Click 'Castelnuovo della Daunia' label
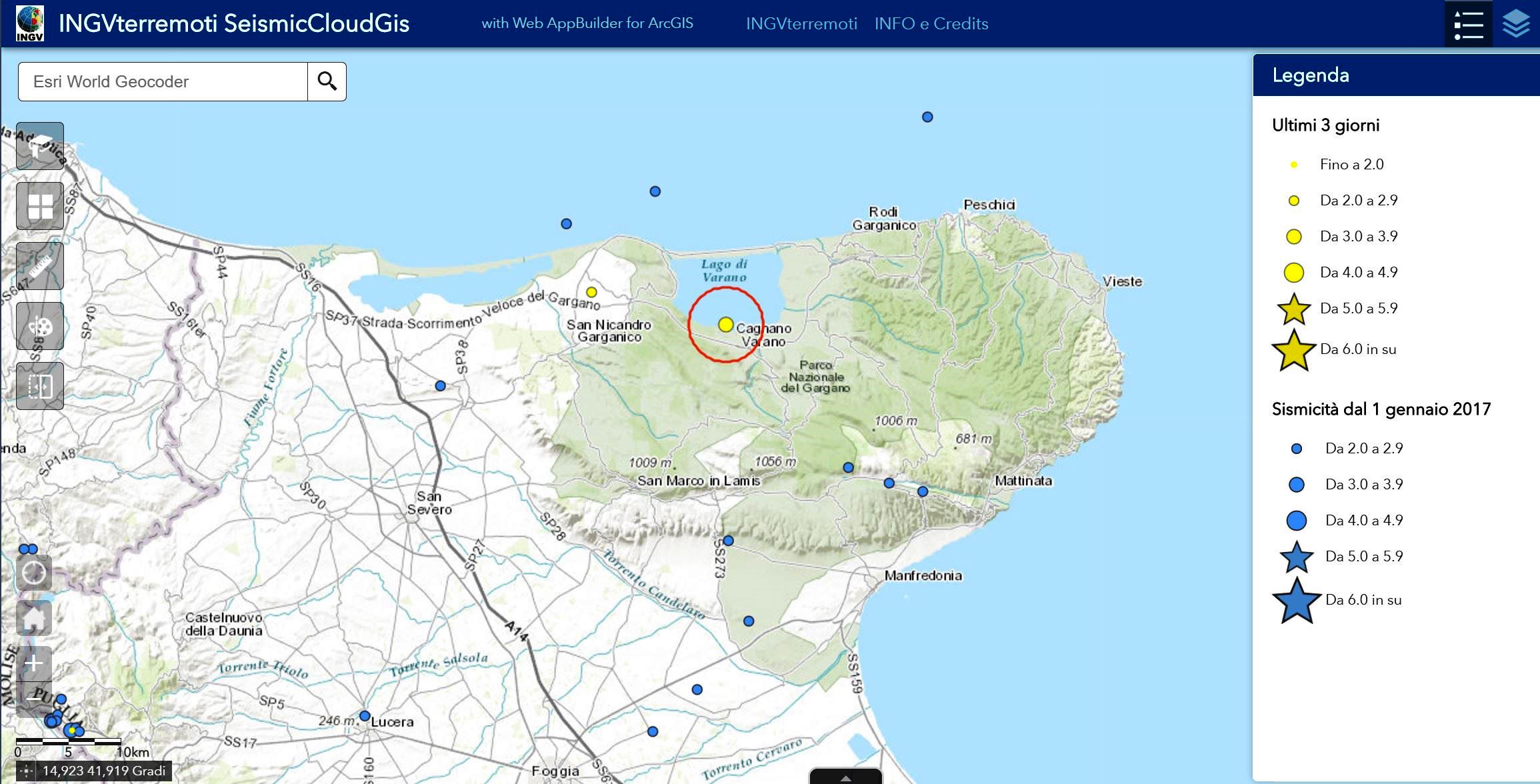This screenshot has width=1540, height=784. tap(224, 624)
